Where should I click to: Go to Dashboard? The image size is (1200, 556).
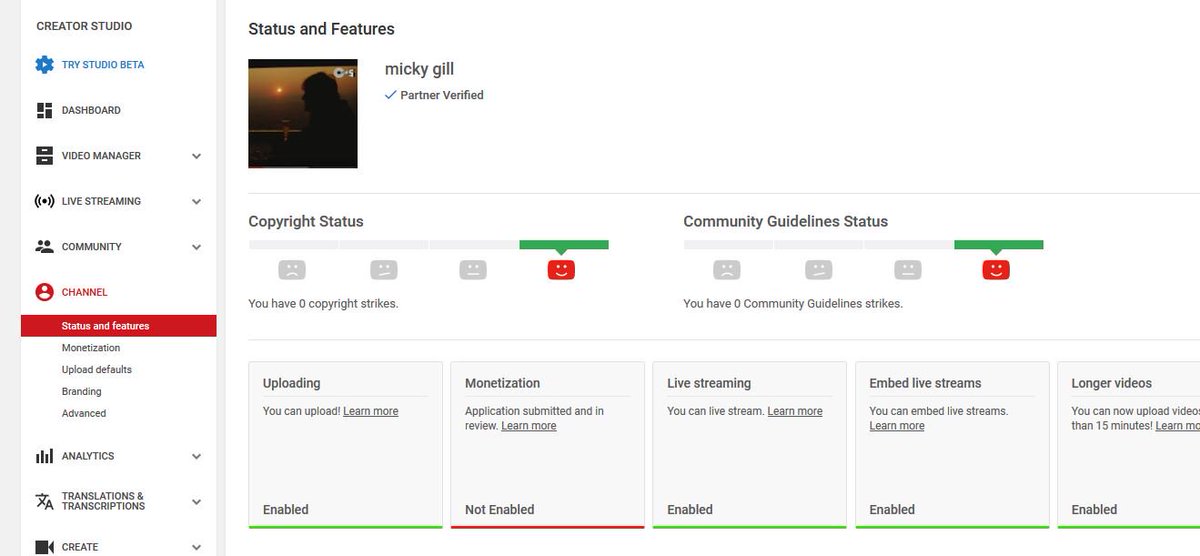(x=91, y=110)
